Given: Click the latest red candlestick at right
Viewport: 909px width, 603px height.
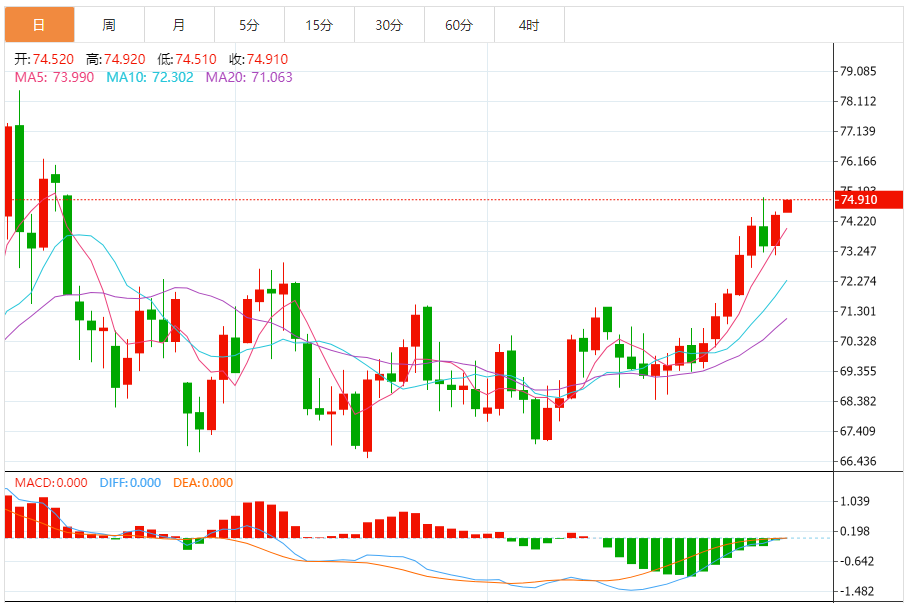Looking at the screenshot, I should pos(787,206).
